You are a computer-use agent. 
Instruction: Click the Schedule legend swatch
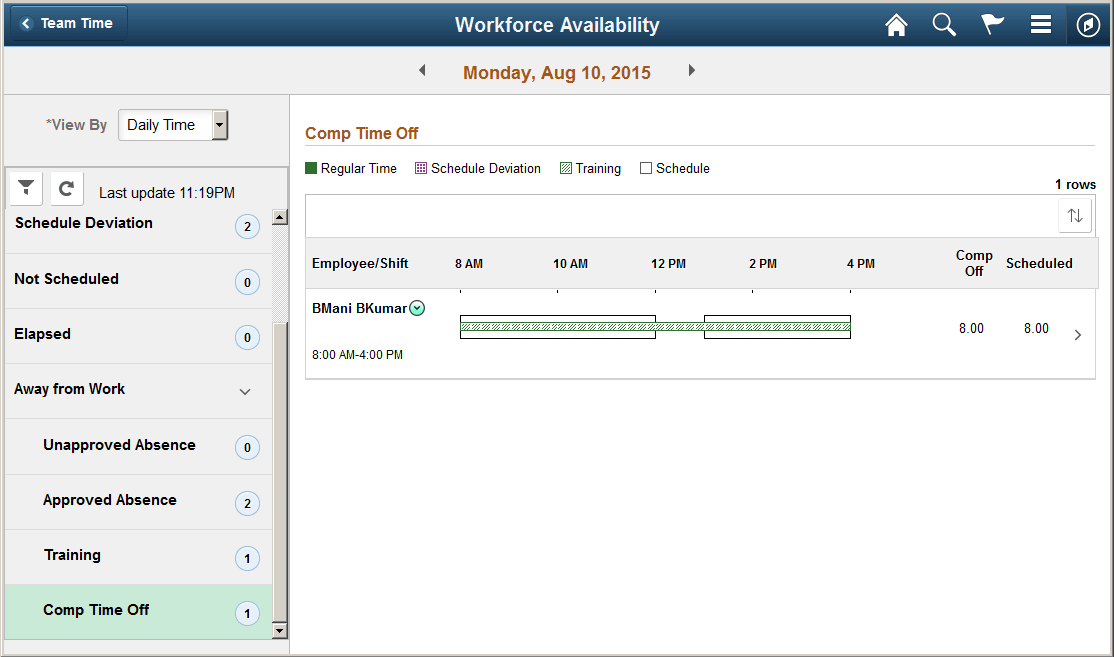click(x=646, y=168)
